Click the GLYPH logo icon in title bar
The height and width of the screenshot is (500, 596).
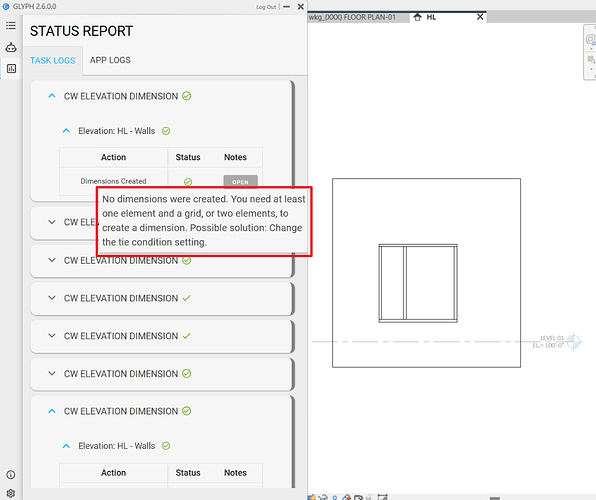[x=6, y=6]
